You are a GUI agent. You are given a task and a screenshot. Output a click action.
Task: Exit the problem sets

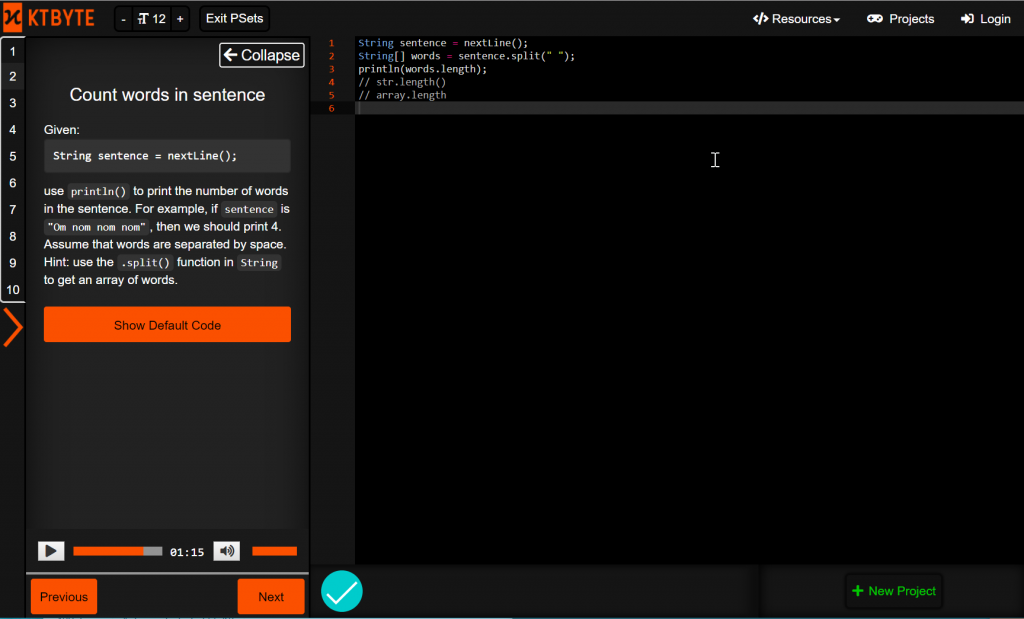[x=234, y=19]
